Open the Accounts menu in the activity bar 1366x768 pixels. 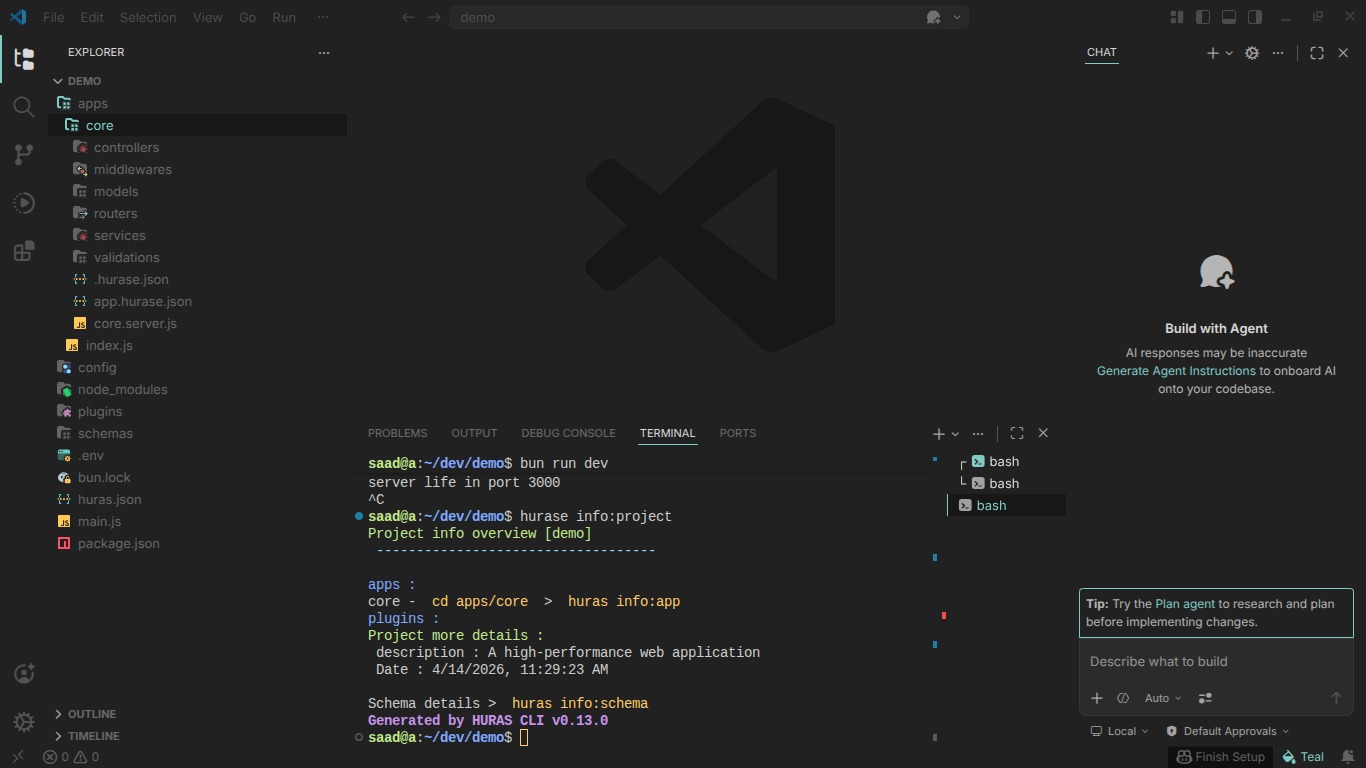24,674
